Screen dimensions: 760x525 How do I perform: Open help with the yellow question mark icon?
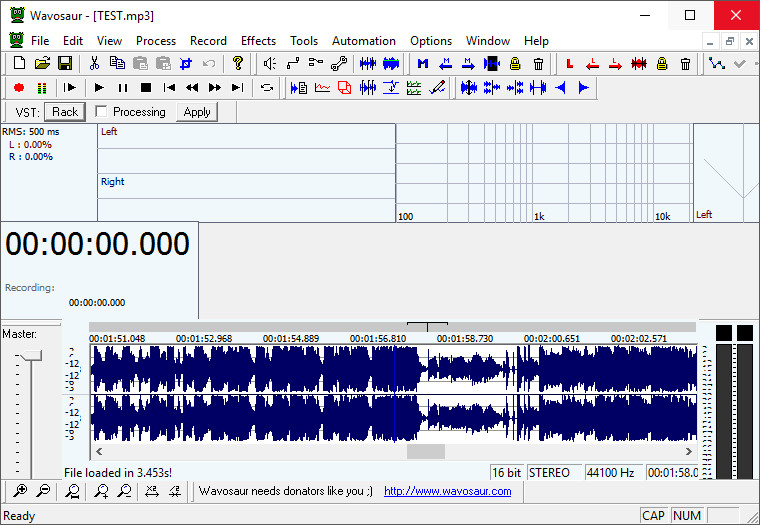coord(238,63)
